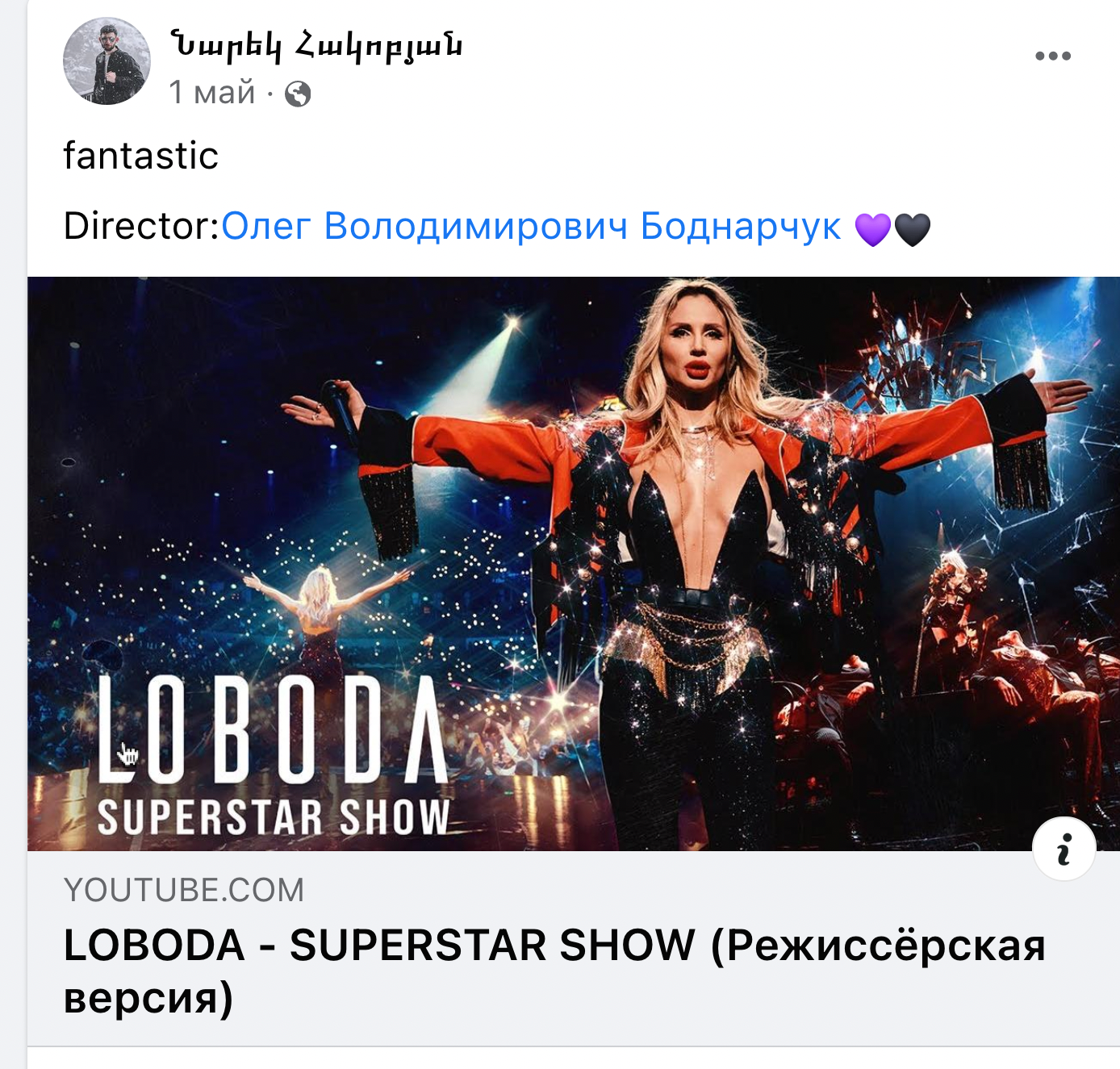Click the YOUTUBE.COM source label
1120x1069 pixels.
click(184, 890)
